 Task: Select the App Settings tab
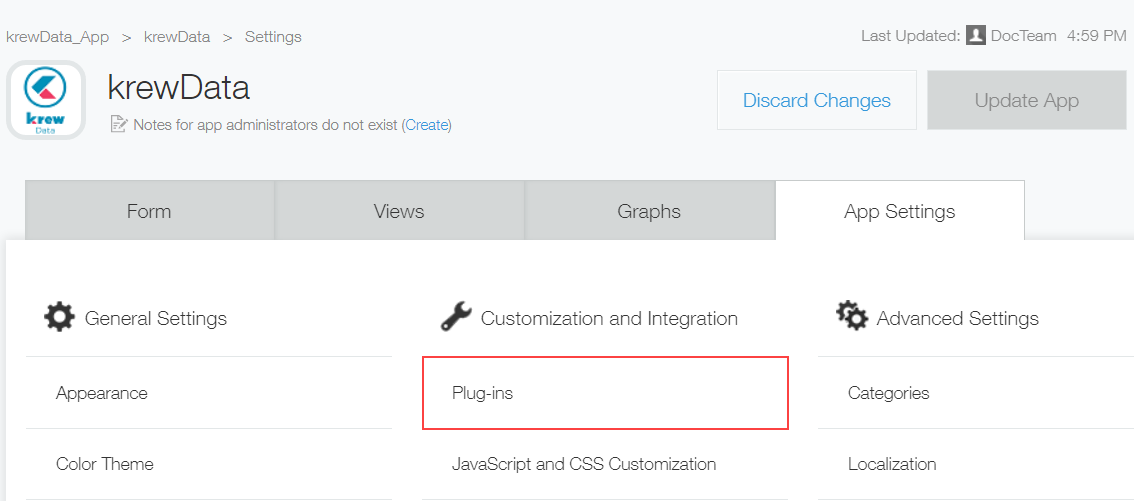900,210
